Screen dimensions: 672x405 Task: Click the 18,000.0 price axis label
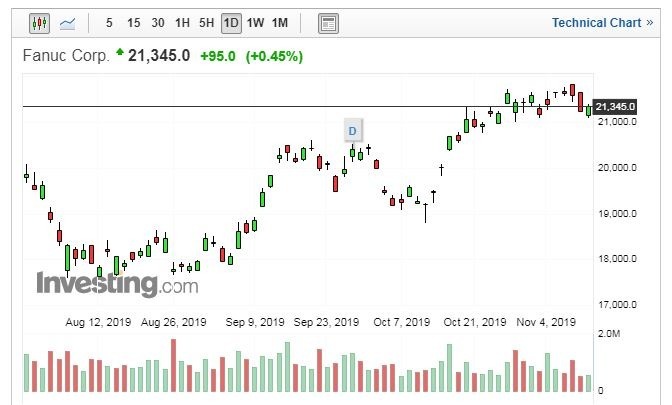617,259
